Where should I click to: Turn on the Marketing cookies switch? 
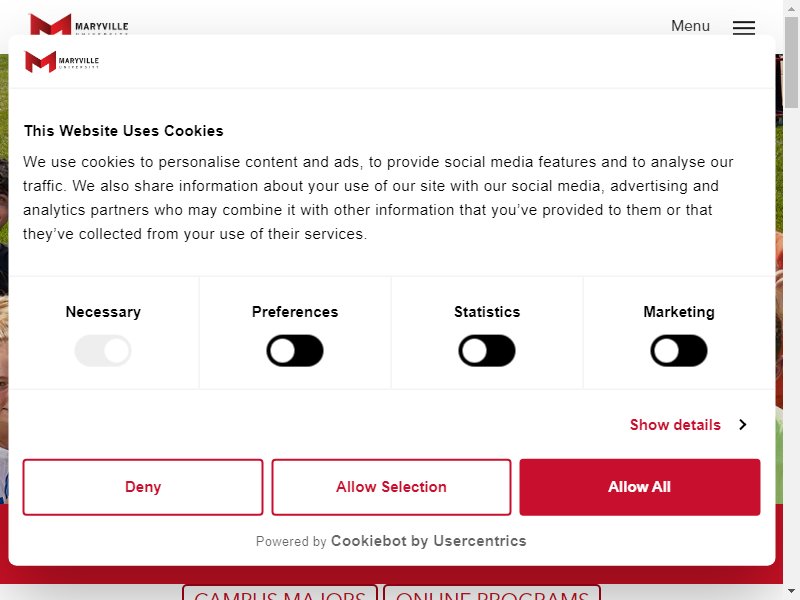679,351
